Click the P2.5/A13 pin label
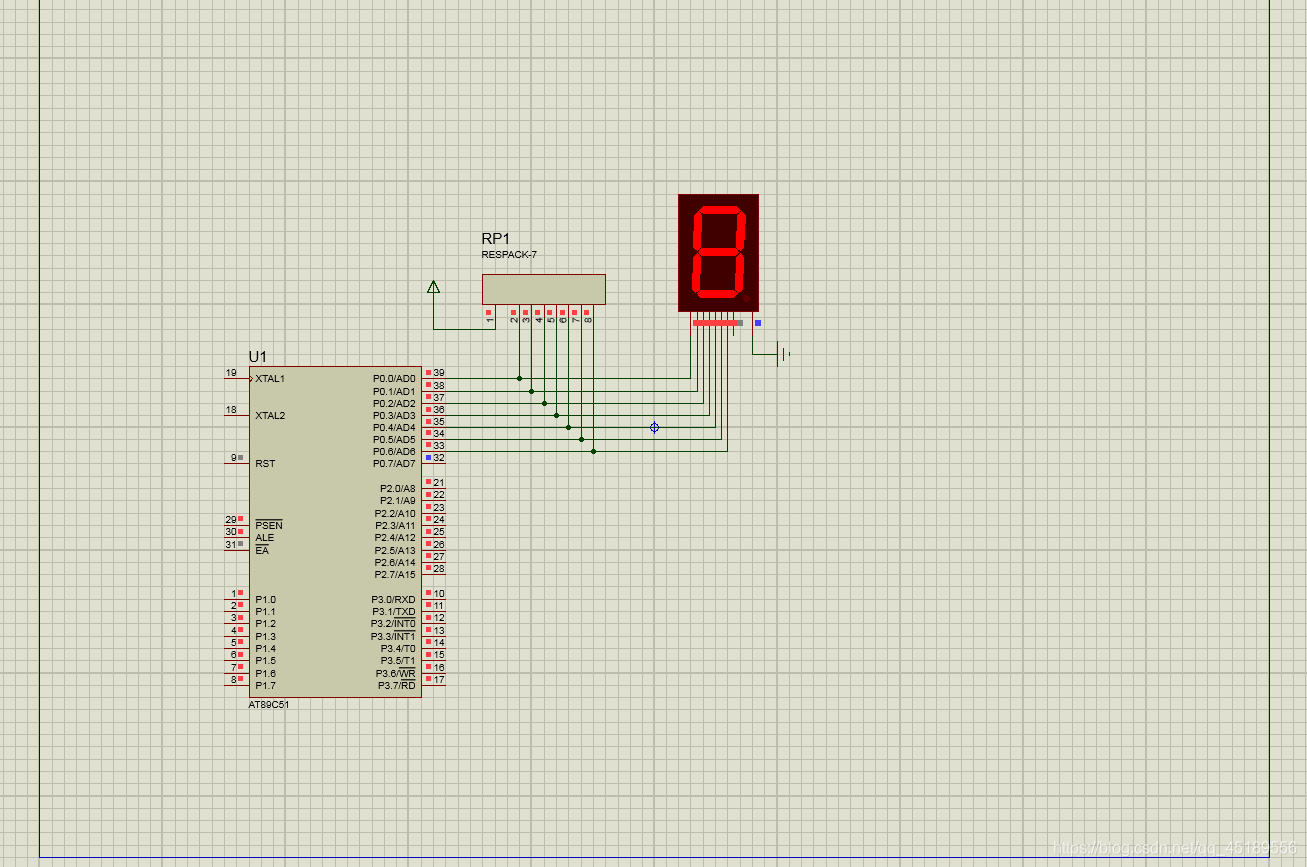The width and height of the screenshot is (1307, 867). click(395, 551)
